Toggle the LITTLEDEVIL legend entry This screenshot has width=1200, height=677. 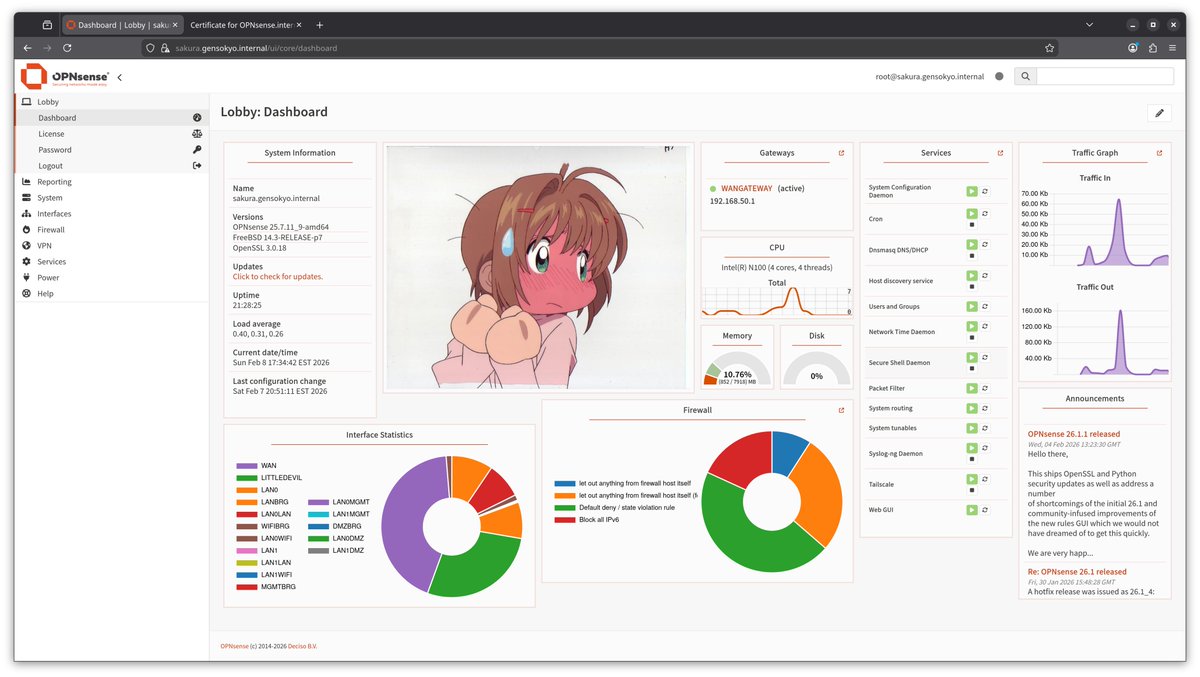268,478
